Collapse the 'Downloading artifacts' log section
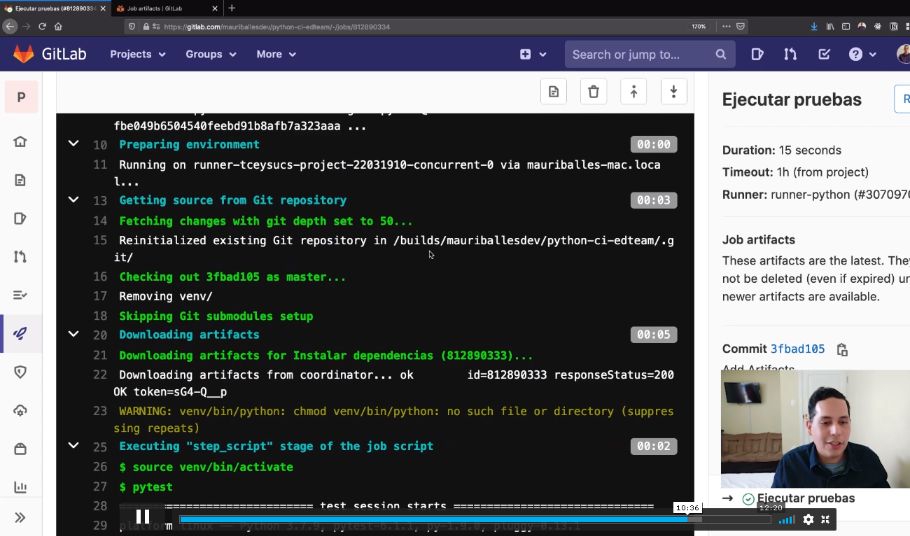The width and height of the screenshot is (910, 536). tap(73, 334)
